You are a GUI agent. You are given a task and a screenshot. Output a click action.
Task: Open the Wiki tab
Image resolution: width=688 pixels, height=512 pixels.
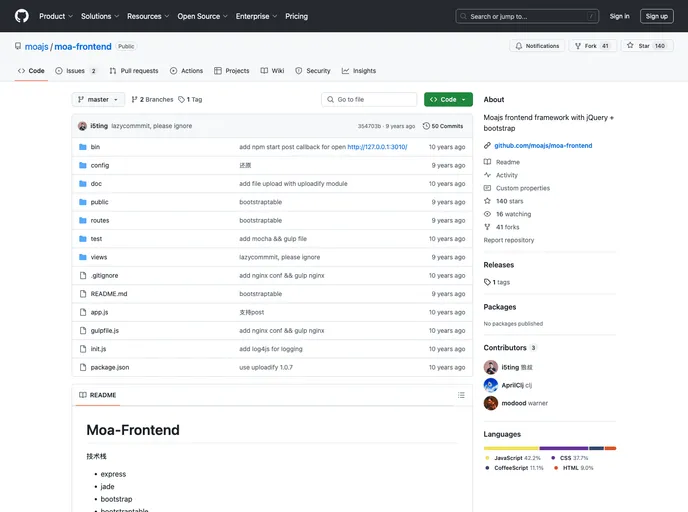click(272, 71)
